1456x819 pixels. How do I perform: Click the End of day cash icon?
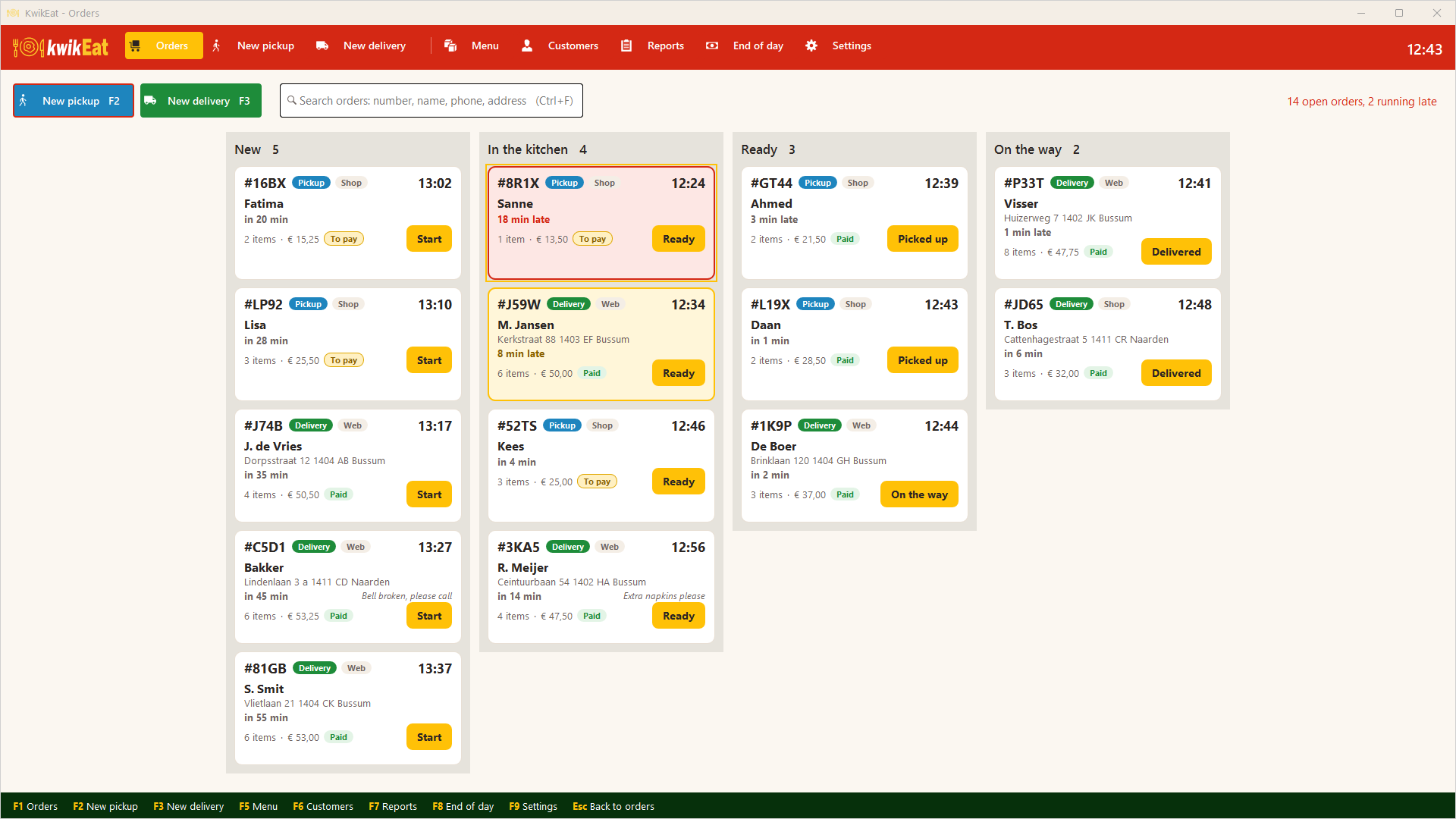tap(712, 45)
